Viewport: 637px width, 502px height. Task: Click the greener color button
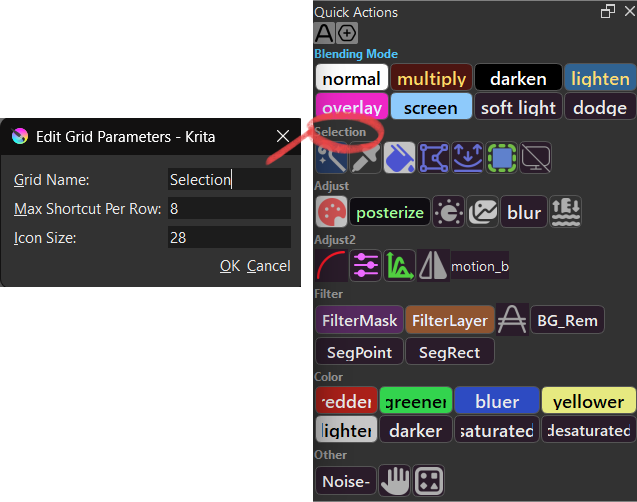tap(416, 400)
